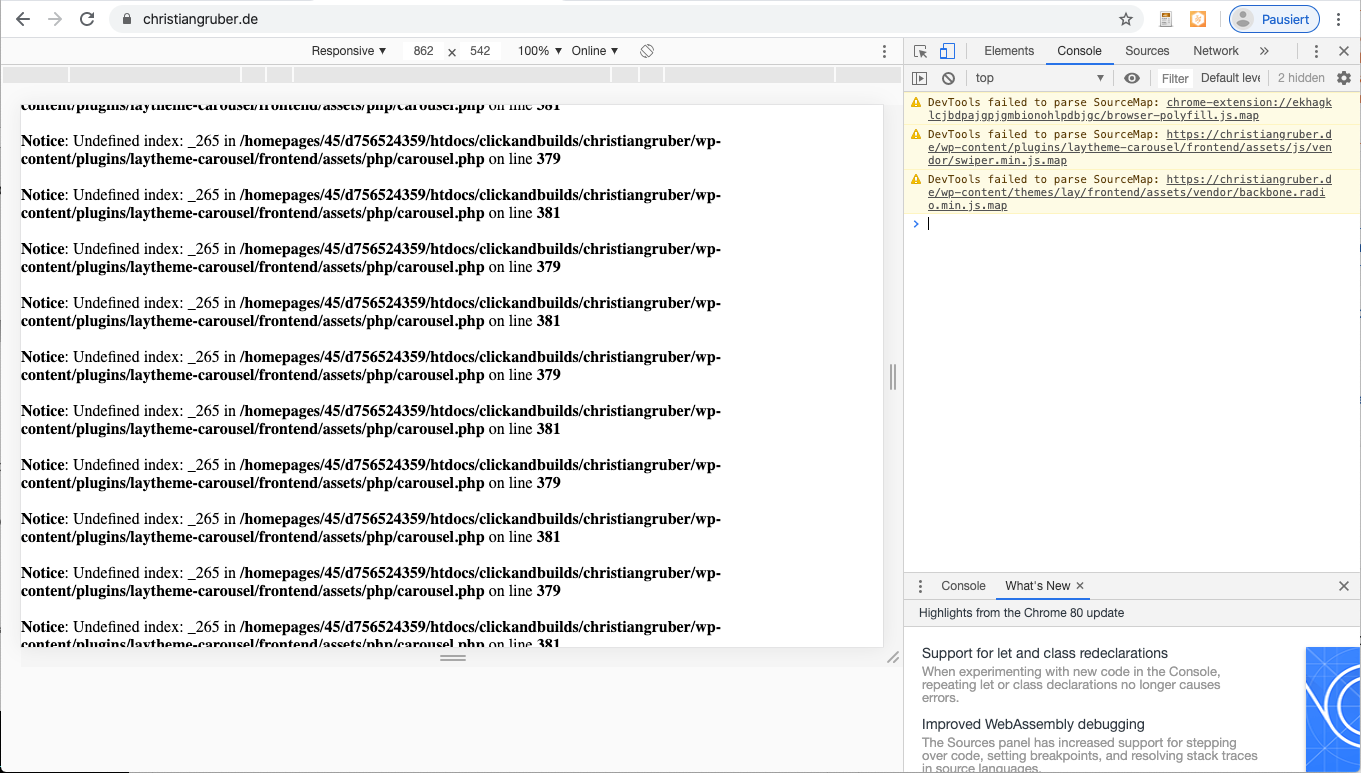Clear the console with the clear icon

[948, 78]
